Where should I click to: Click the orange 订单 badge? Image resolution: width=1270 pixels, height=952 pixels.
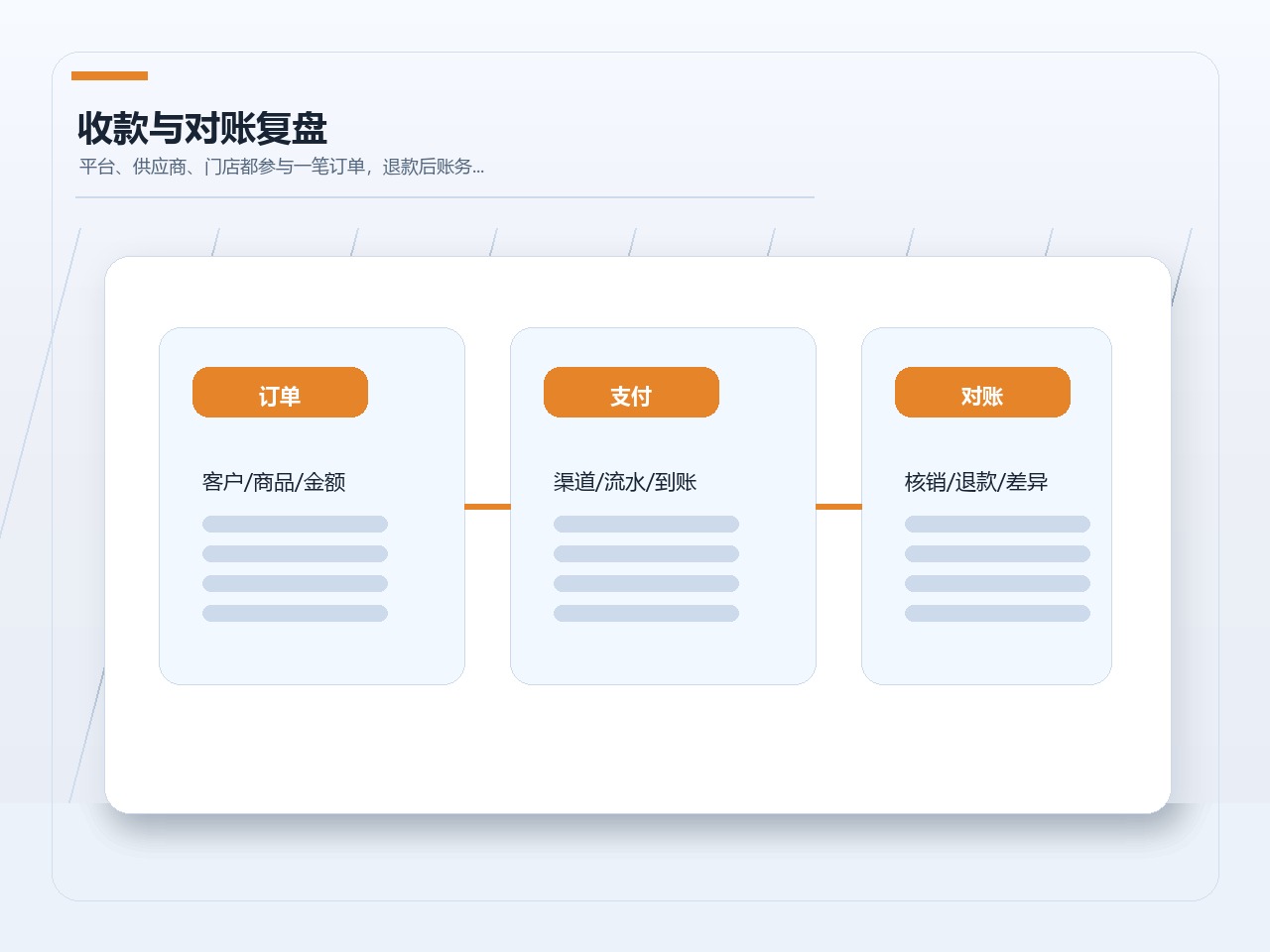click(x=280, y=393)
